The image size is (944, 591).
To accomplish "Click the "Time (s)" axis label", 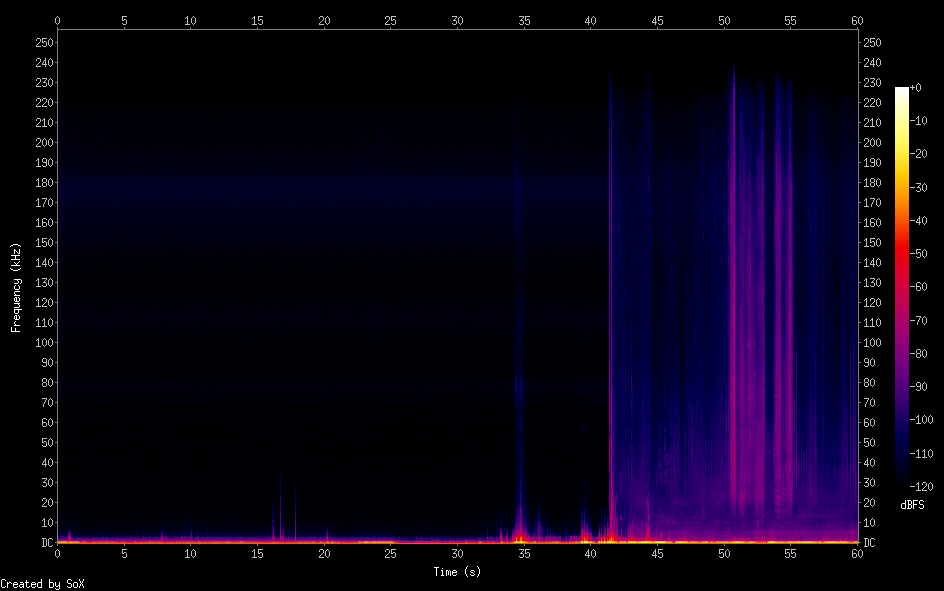I will [x=457, y=572].
